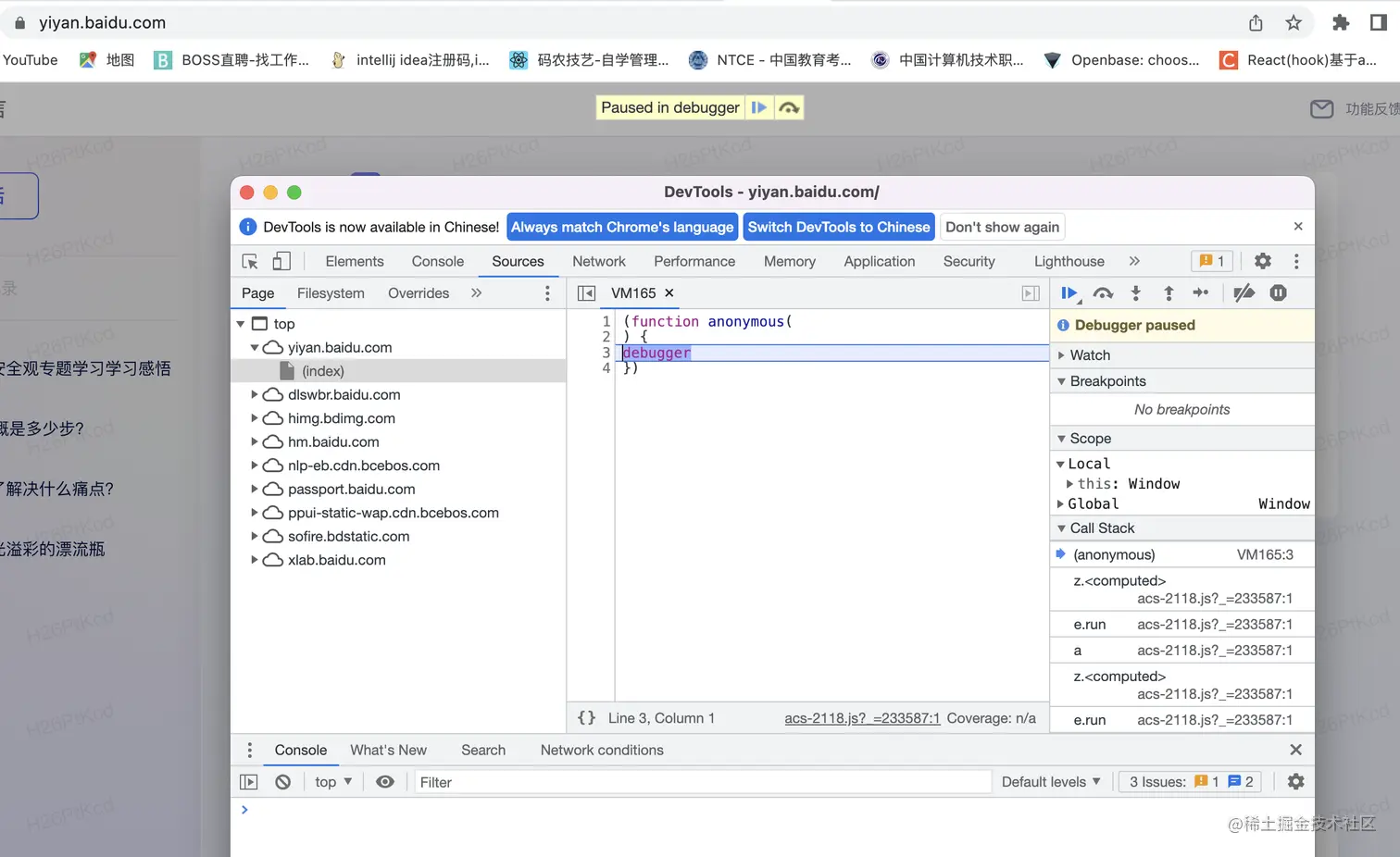Expand the Global scope
Image resolution: width=1400 pixels, height=857 pixels.
[x=1061, y=504]
